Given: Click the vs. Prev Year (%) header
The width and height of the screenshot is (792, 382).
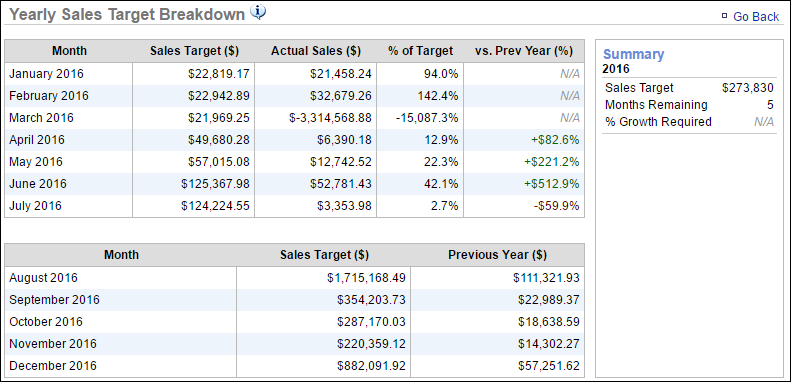Looking at the screenshot, I should pos(524,51).
